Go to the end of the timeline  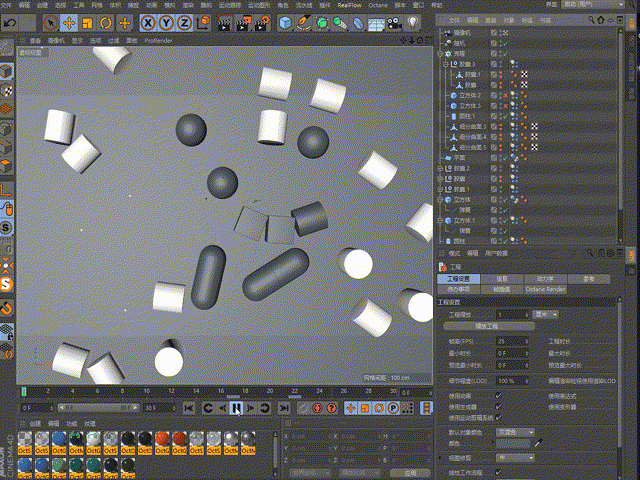pyautogui.click(x=284, y=408)
